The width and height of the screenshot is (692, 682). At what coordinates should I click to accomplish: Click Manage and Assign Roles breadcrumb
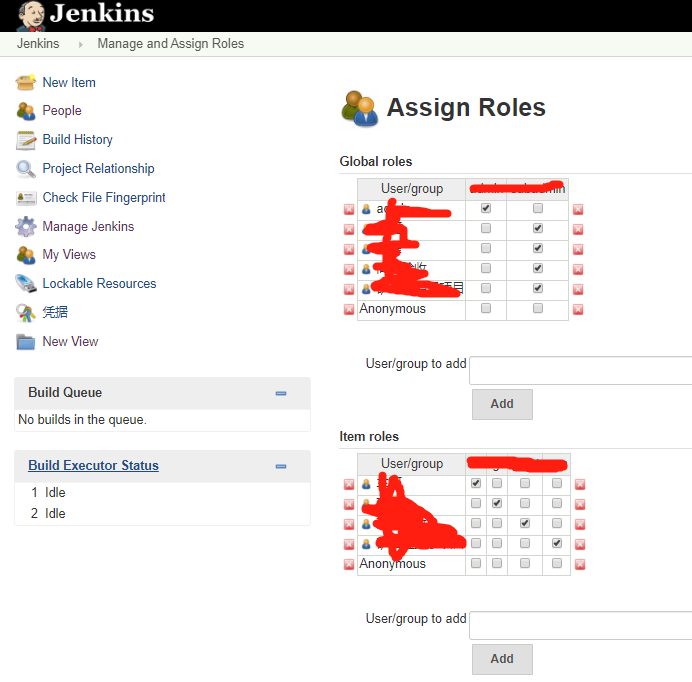tap(170, 44)
